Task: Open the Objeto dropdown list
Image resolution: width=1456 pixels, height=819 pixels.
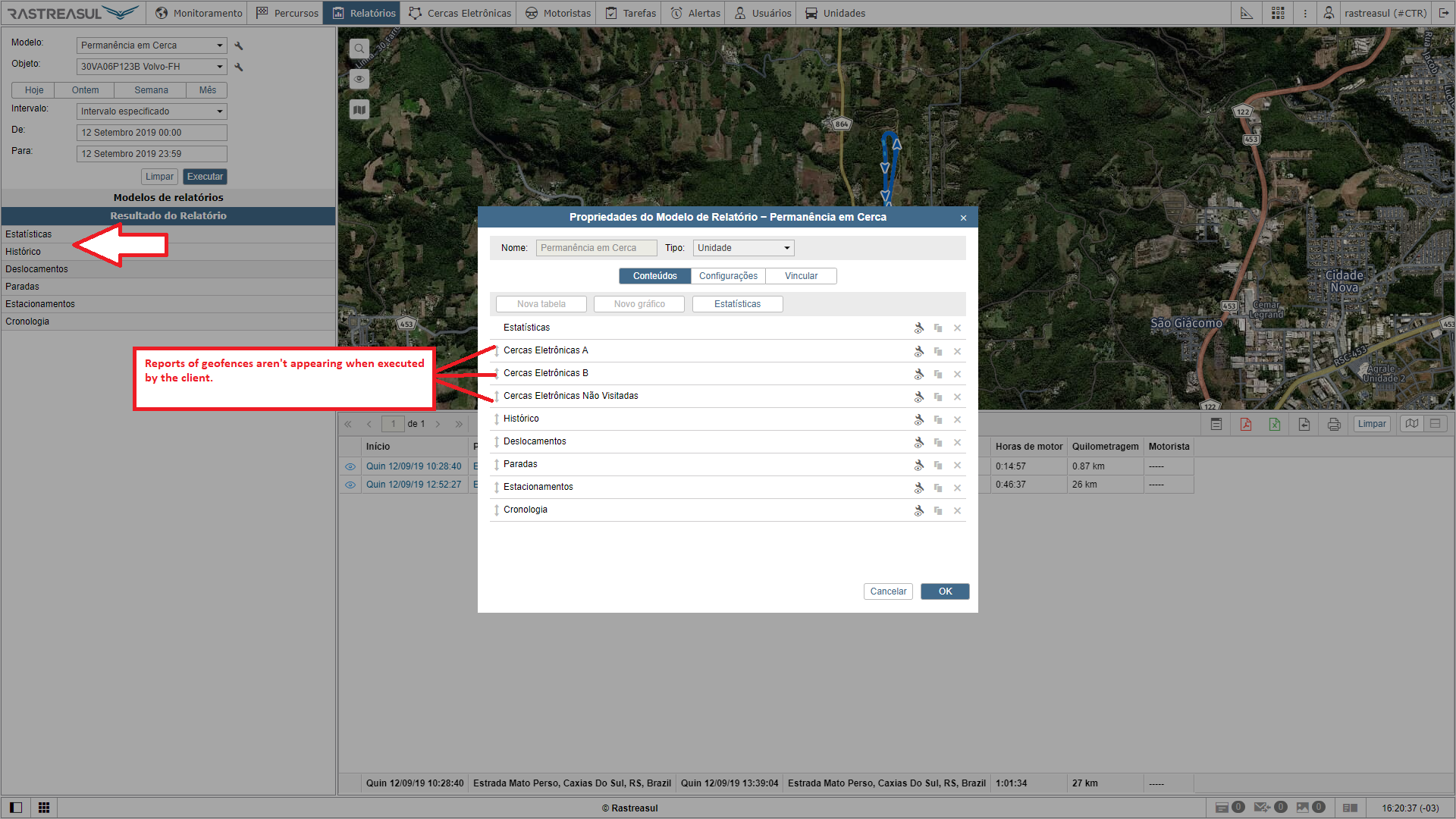Action: click(152, 67)
